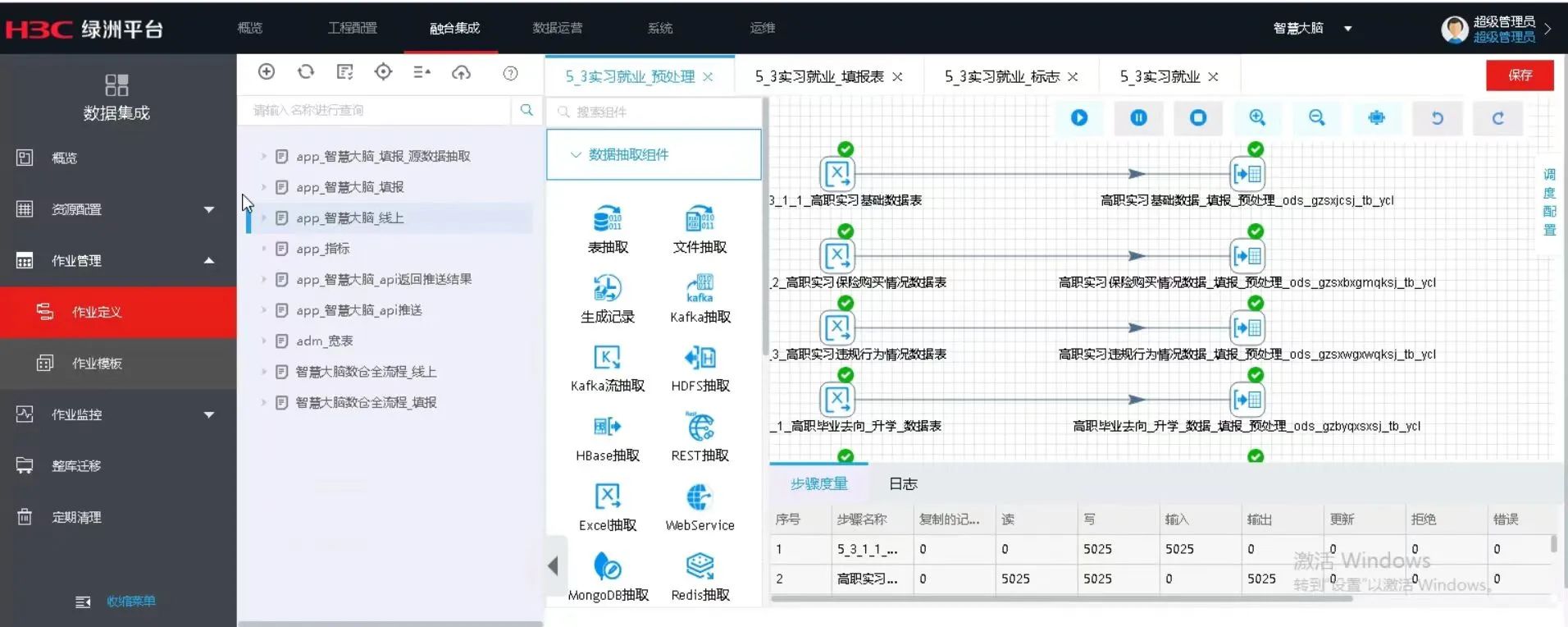The image size is (1568, 627).
Task: Click the job name search input field
Action: coord(374,110)
